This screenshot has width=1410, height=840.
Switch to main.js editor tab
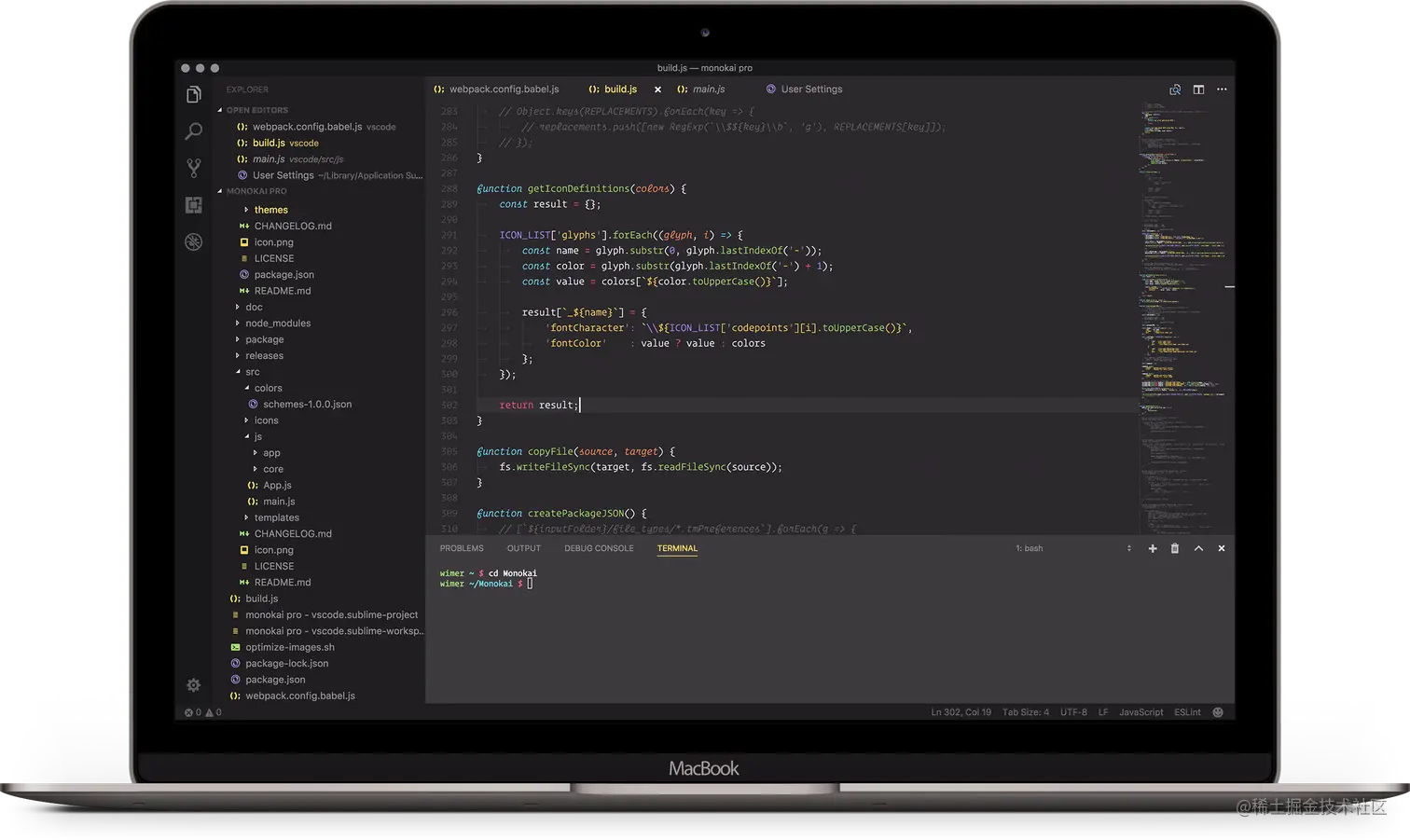click(701, 90)
